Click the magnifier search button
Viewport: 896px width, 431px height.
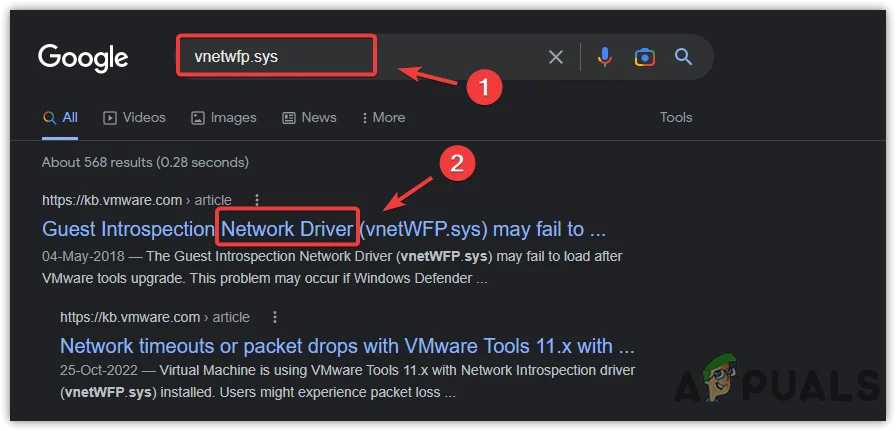tap(683, 57)
